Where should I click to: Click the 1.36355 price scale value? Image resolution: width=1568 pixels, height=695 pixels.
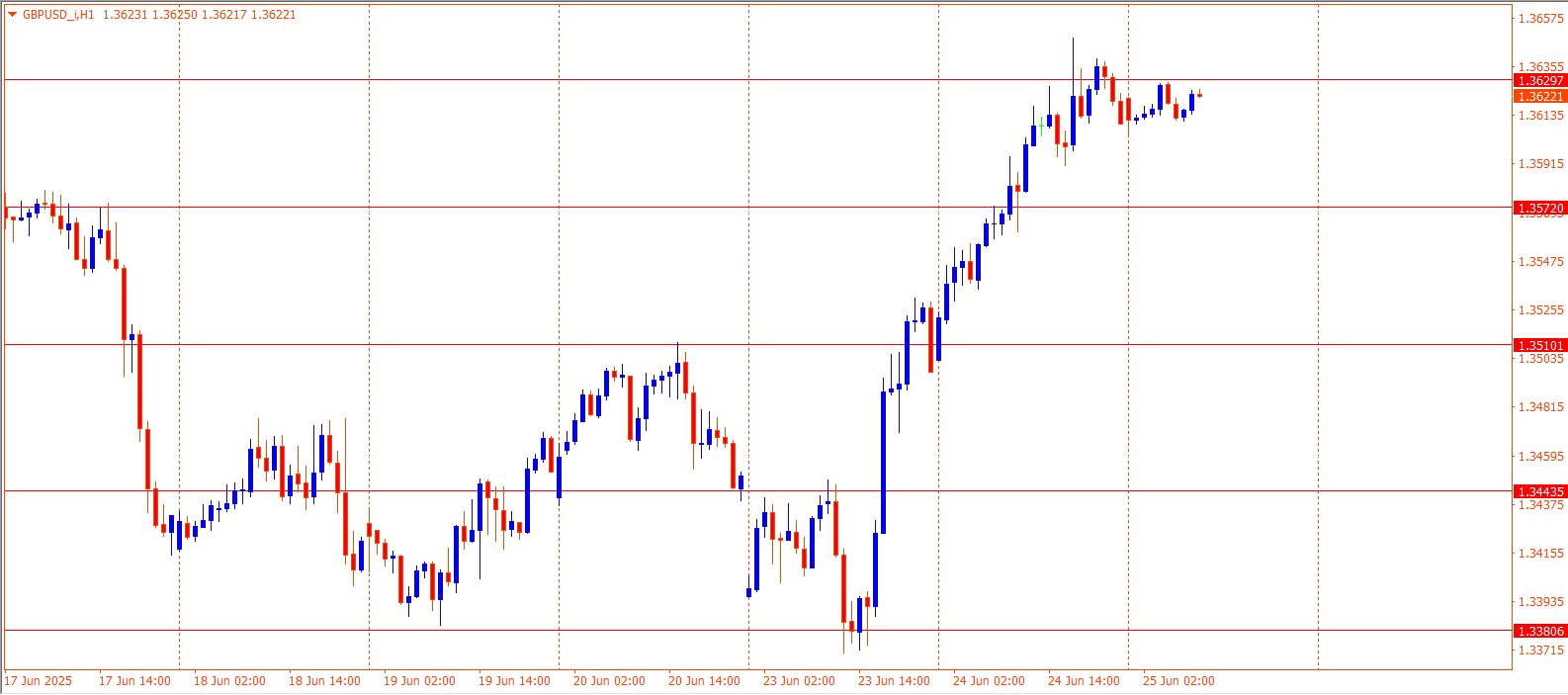tap(1541, 67)
